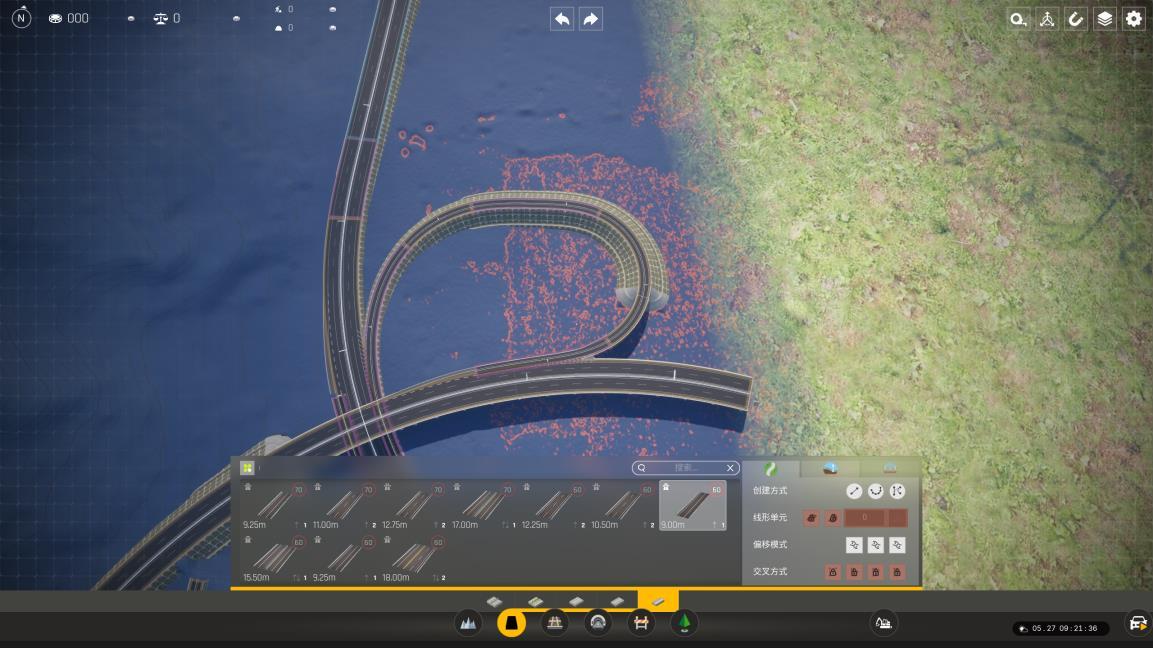Select the middle 偏移模式 offset option
1153x648 pixels.
[x=875, y=545]
